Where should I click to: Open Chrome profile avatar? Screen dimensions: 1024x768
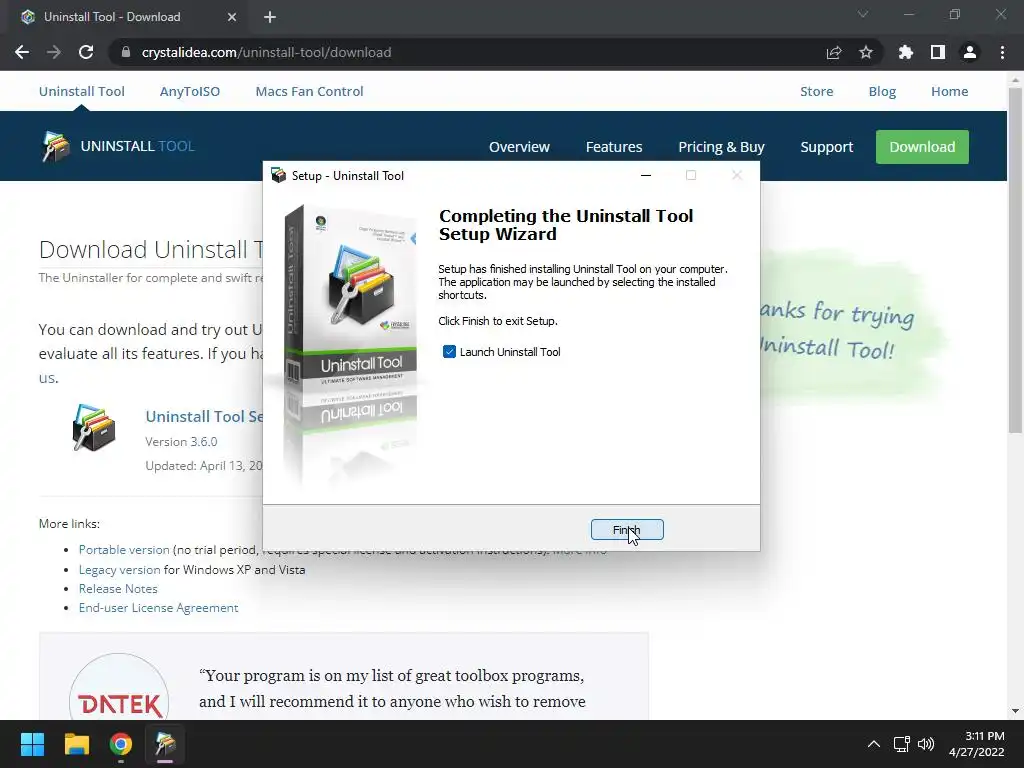[x=970, y=52]
